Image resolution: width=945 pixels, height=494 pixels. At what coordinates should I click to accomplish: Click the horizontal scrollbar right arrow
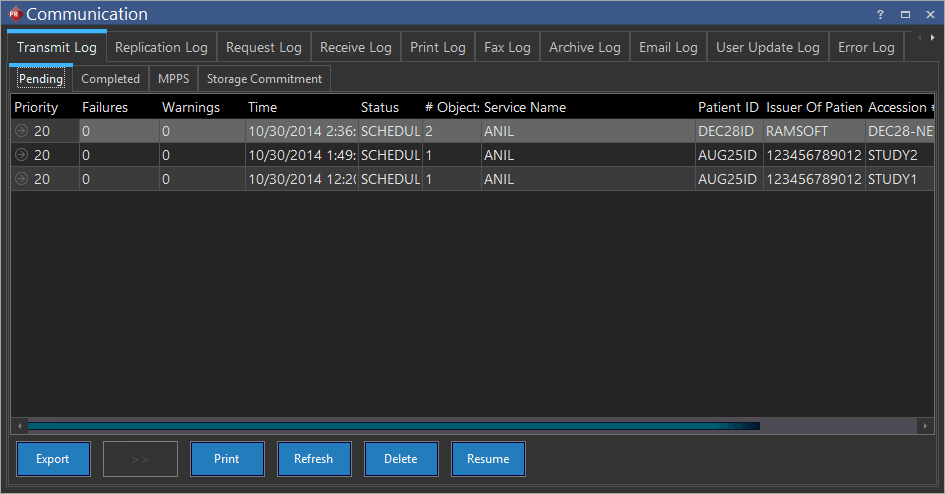[x=926, y=426]
